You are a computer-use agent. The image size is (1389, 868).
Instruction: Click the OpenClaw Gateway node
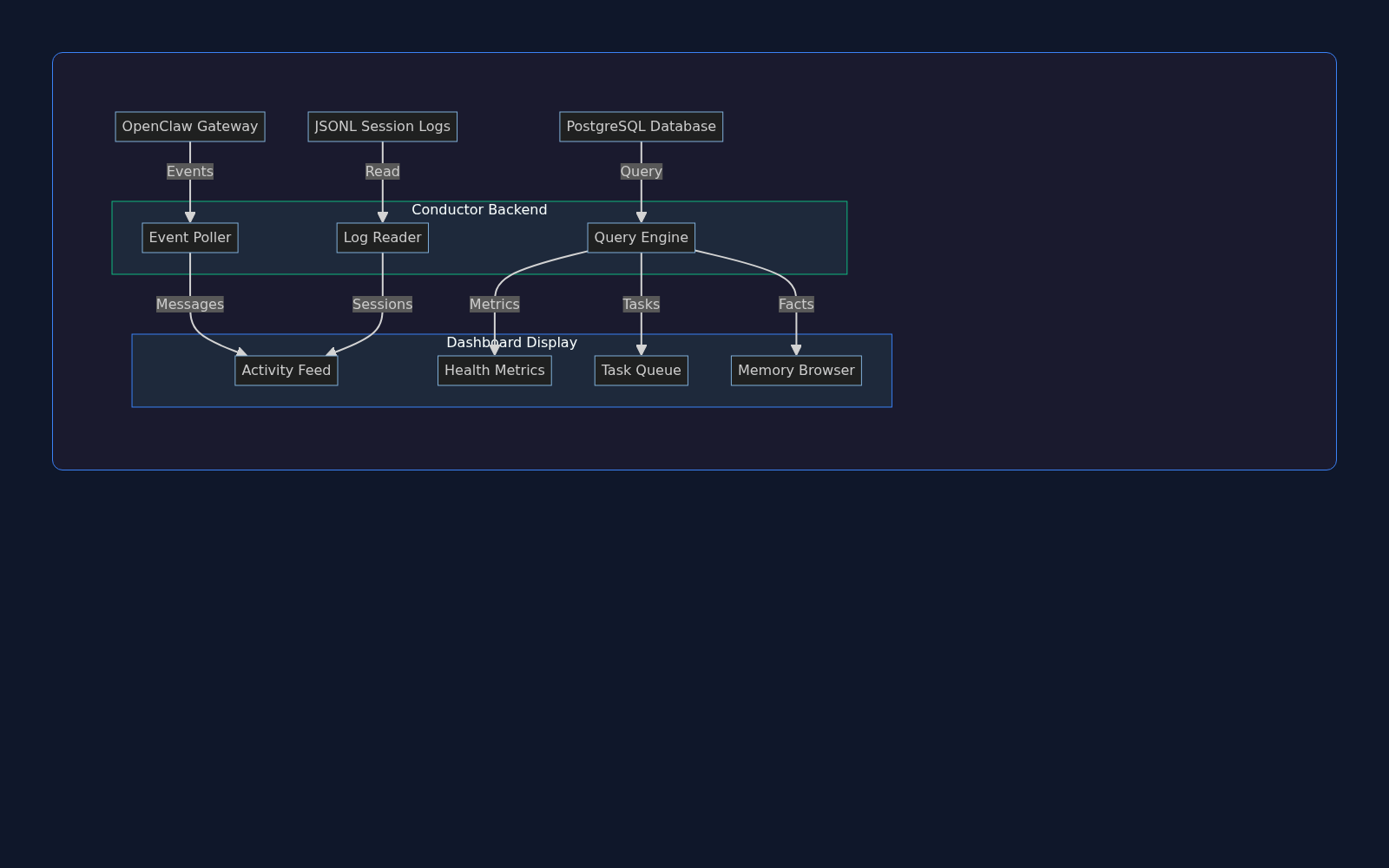tap(190, 127)
